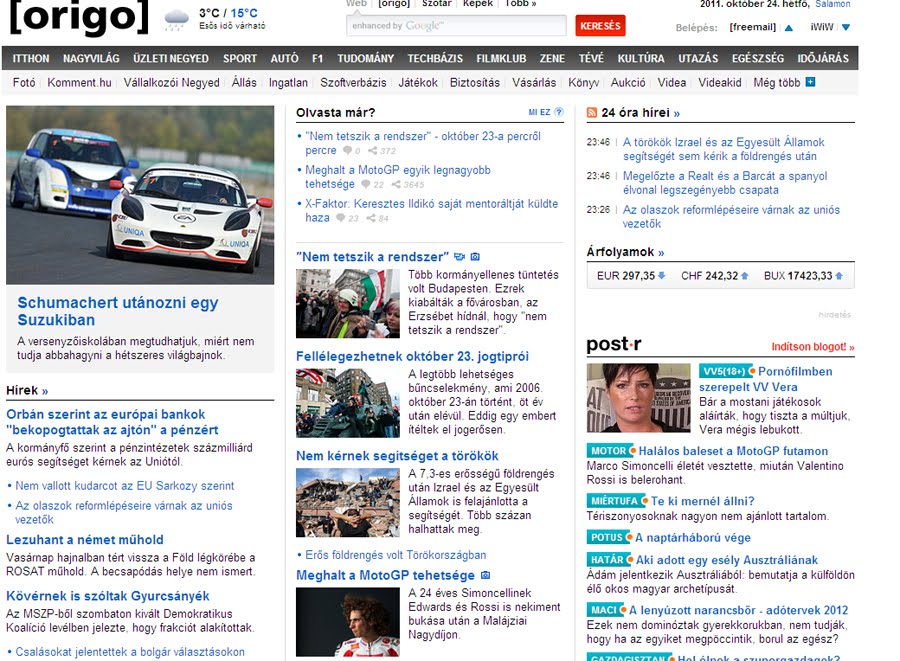Screen dimensions: 900x661
Task: Open the Videakid sub-navigation link
Action: click(720, 83)
